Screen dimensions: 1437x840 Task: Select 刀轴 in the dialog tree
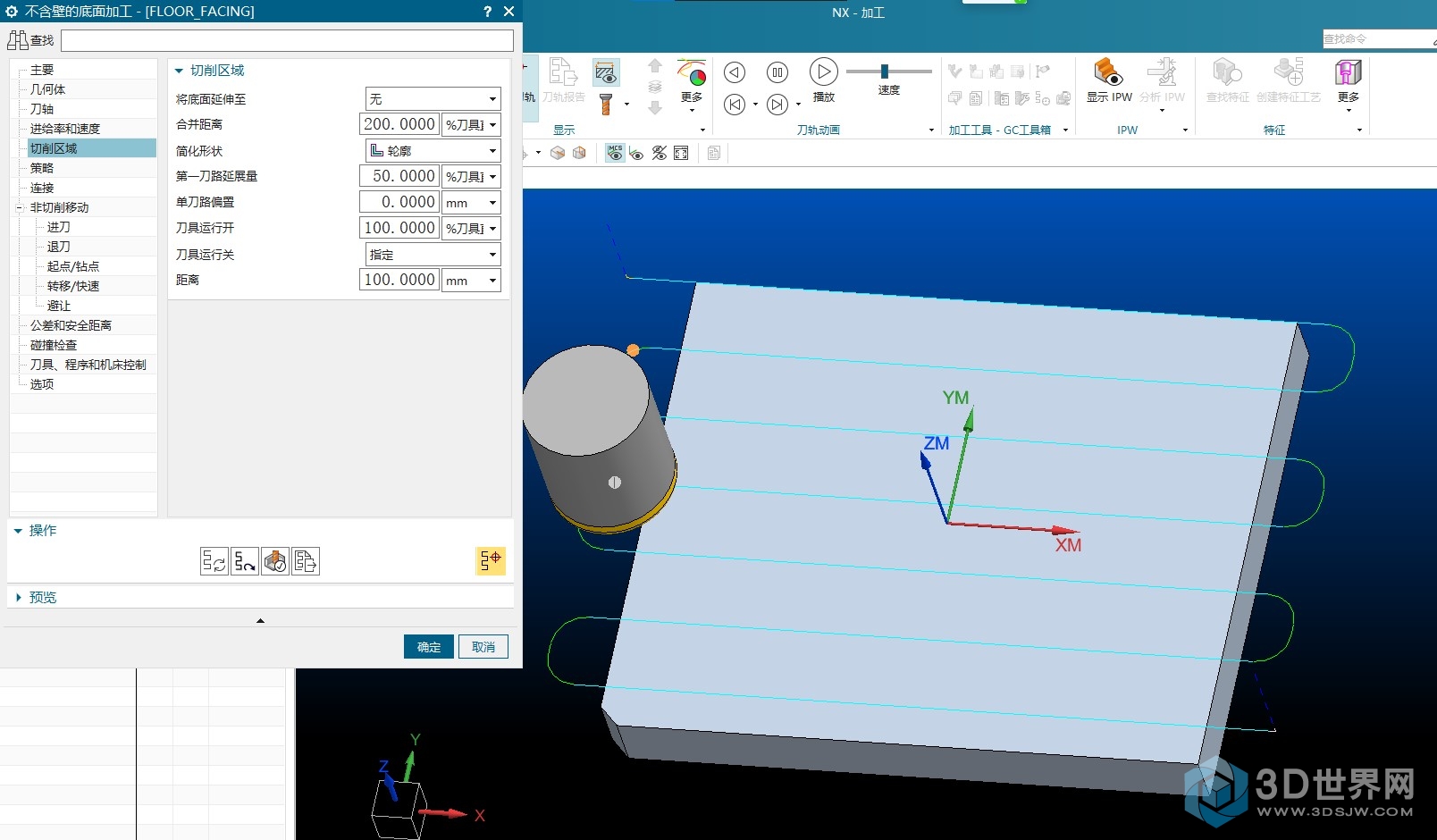42,109
